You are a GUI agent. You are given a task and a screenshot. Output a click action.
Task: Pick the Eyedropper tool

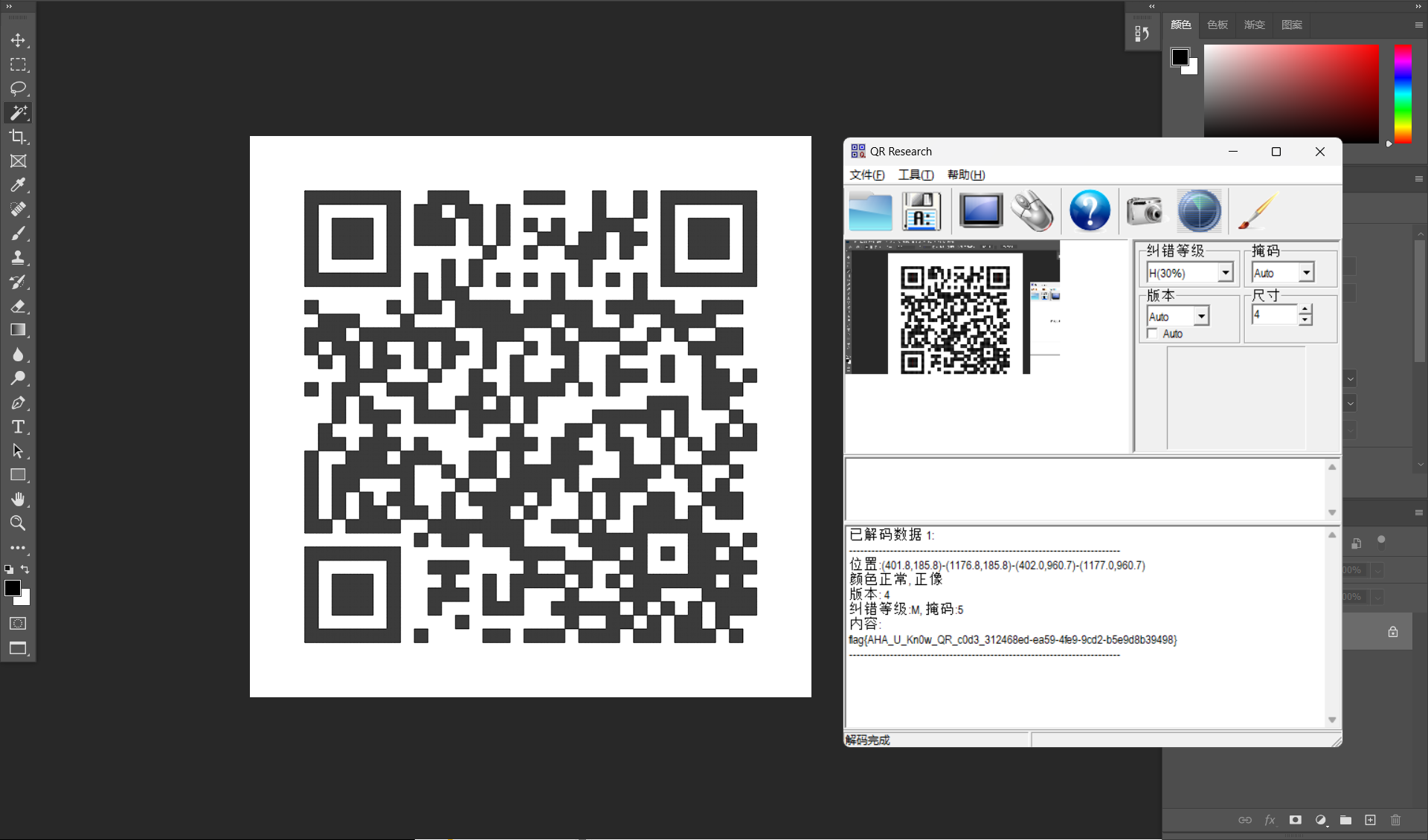[18, 185]
